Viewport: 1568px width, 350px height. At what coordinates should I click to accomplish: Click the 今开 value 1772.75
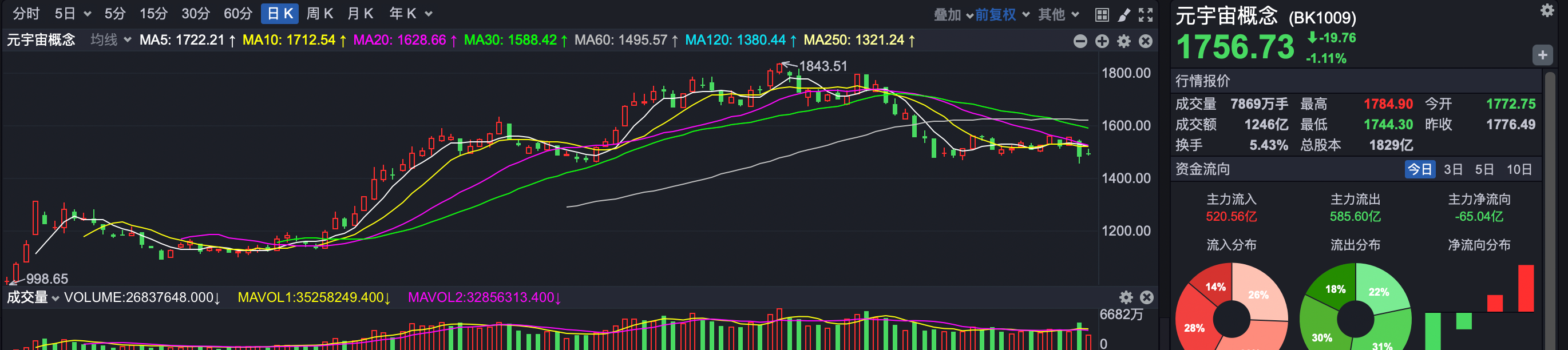coord(1511,104)
